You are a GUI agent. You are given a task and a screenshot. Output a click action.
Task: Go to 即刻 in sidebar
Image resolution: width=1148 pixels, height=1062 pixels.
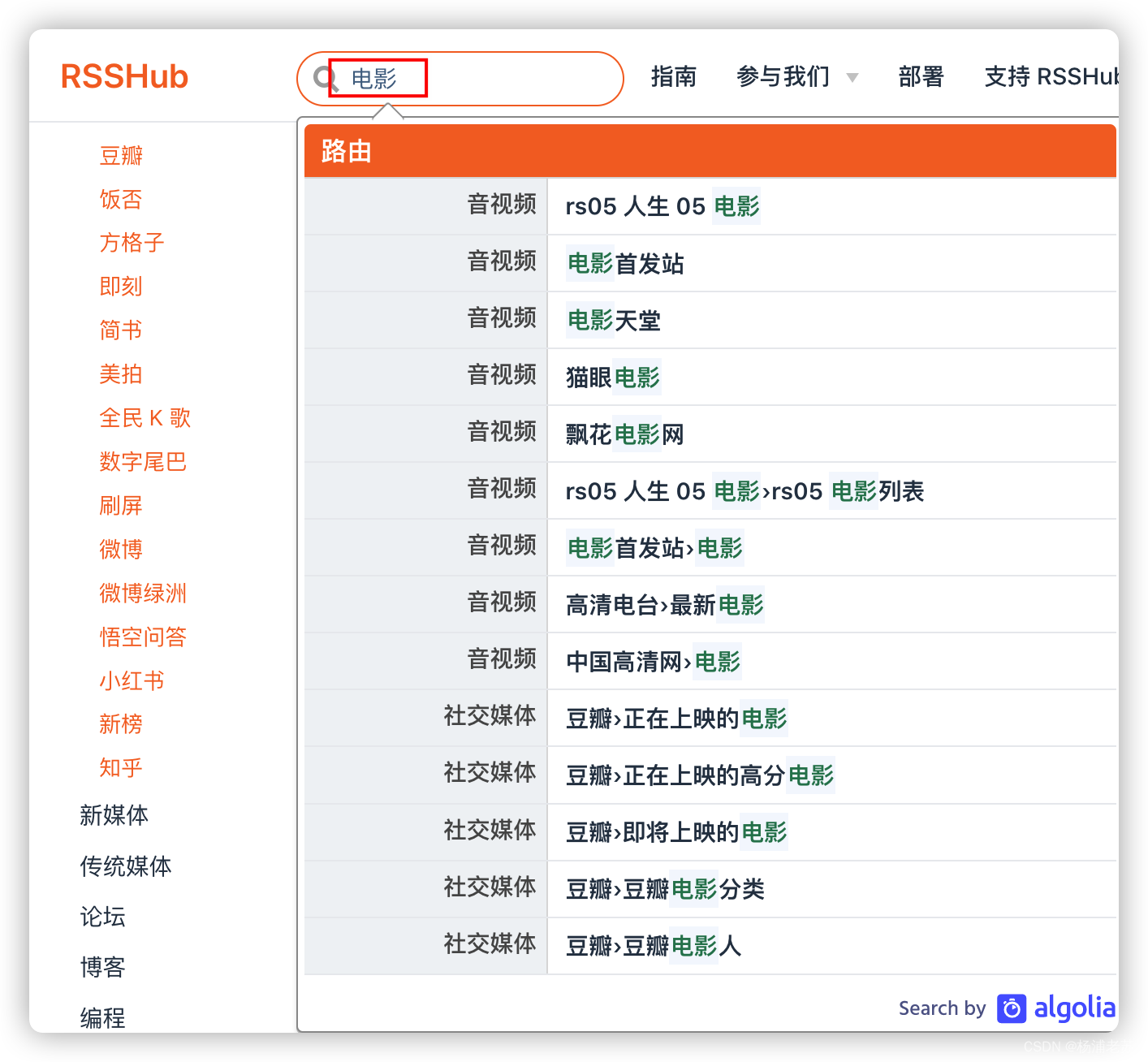tap(121, 286)
